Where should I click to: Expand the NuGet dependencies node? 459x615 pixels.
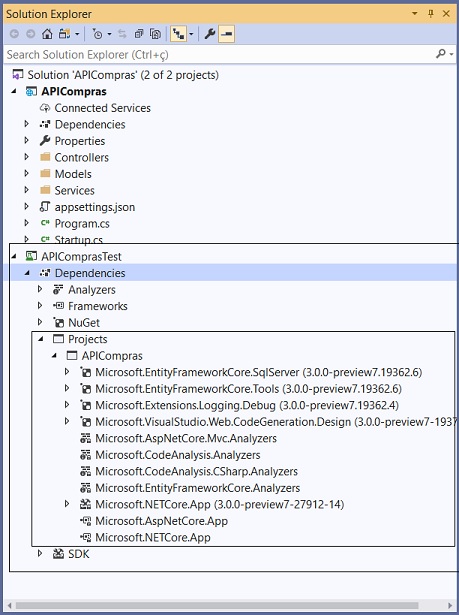pyautogui.click(x=40, y=322)
